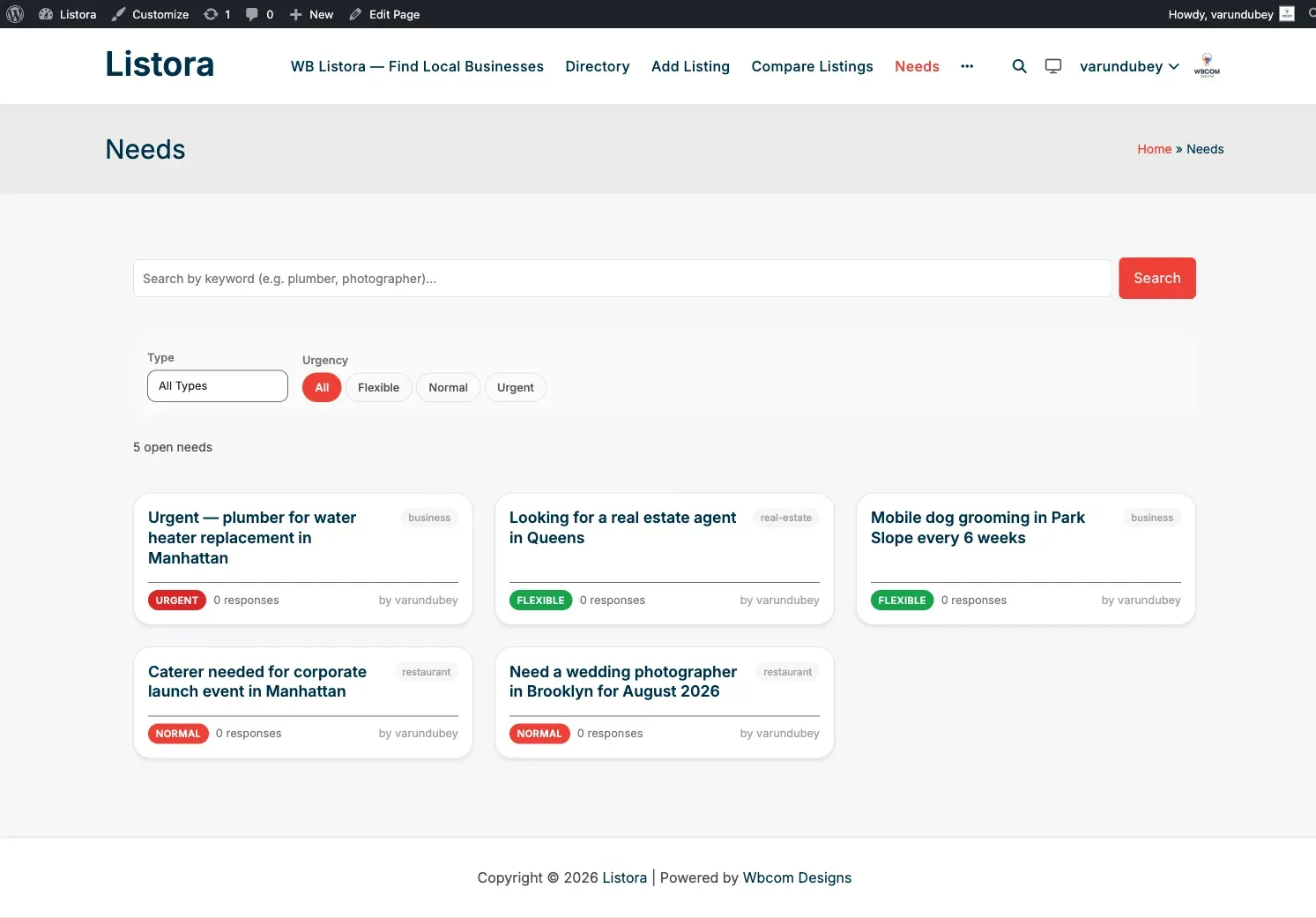Screen dimensions: 1316x918
Task: Click the admin bar user avatar
Action: (1287, 14)
